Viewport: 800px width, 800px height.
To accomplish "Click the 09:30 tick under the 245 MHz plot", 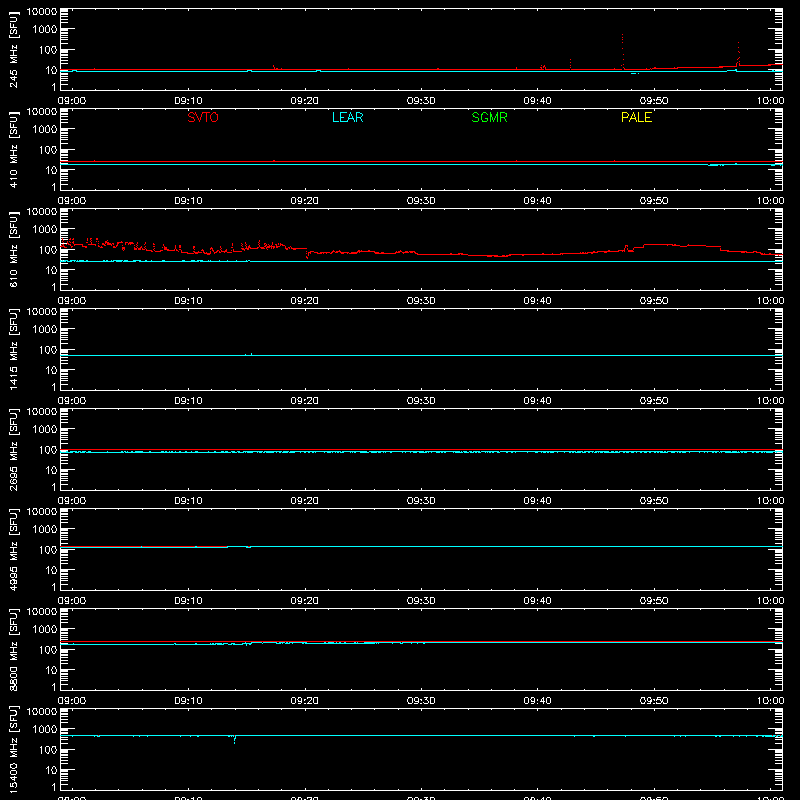I will pyautogui.click(x=421, y=101).
